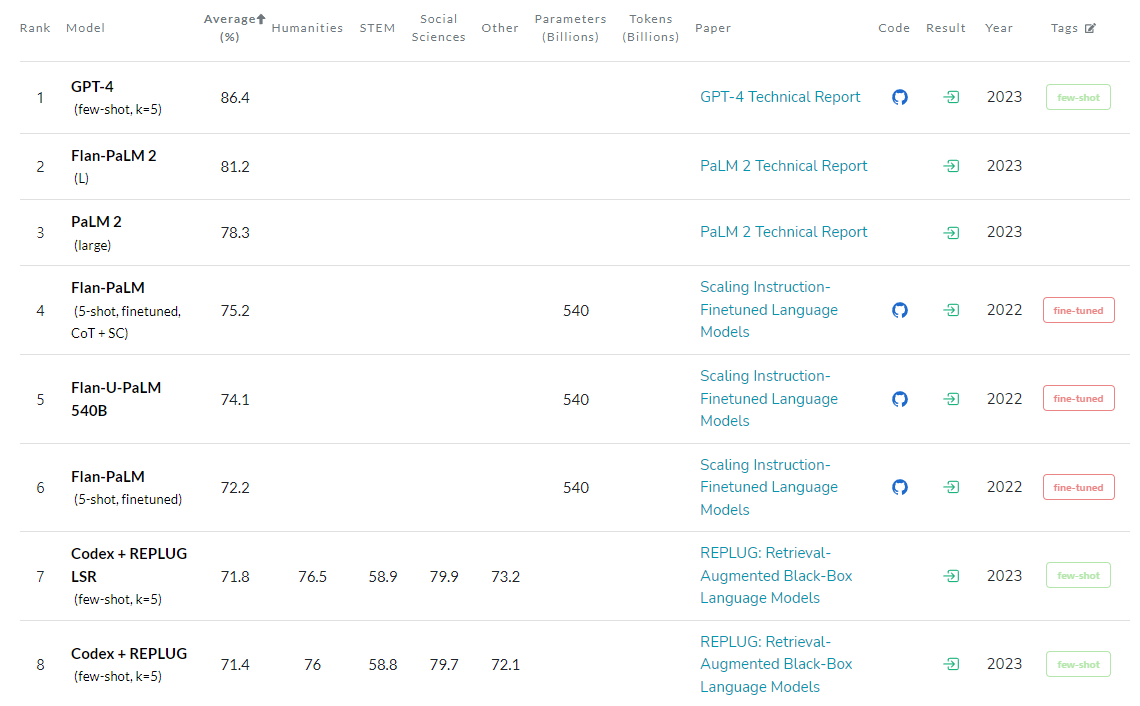This screenshot has width=1140, height=706.
Task: Click the 86.4 average score
Action: [235, 98]
